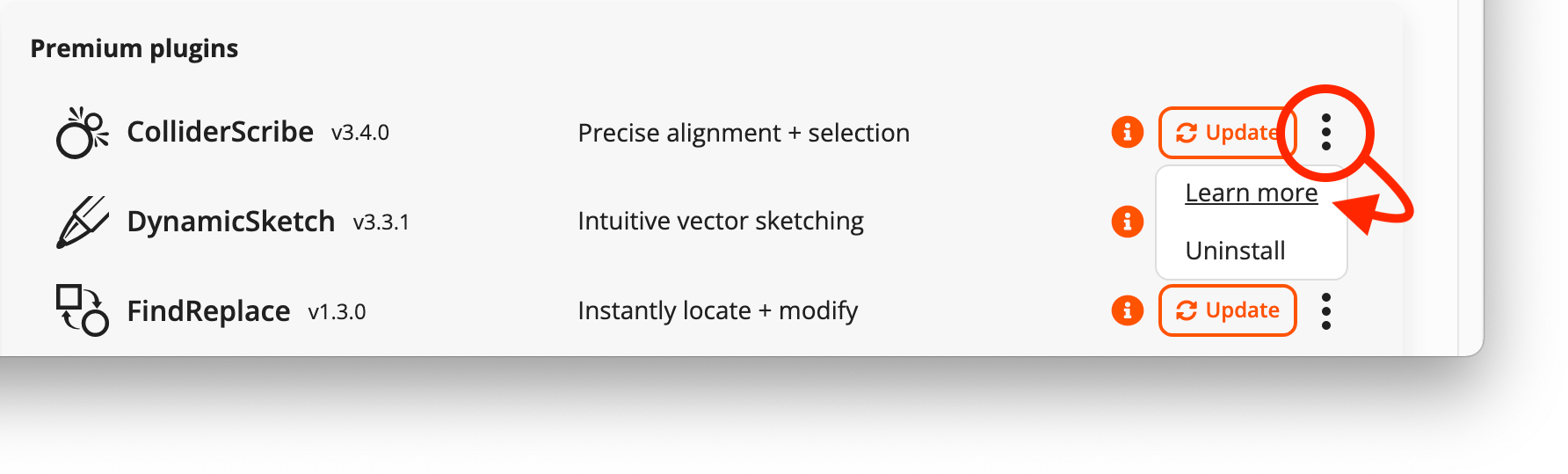Image resolution: width=1568 pixels, height=474 pixels.
Task: Select the DynamicSketch plugin name
Action: [230, 222]
